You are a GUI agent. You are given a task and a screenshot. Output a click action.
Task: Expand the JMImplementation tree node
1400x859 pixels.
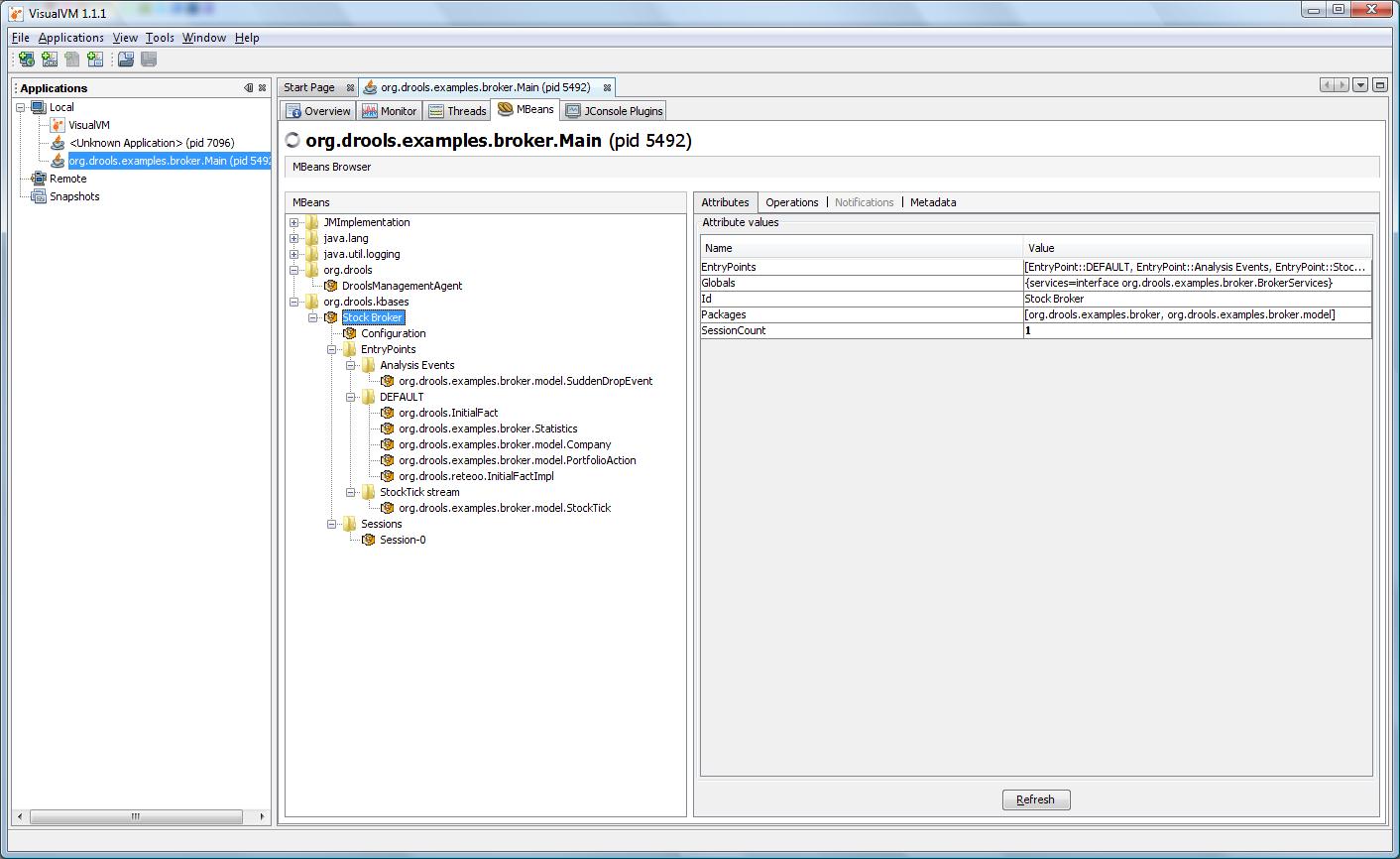click(294, 222)
